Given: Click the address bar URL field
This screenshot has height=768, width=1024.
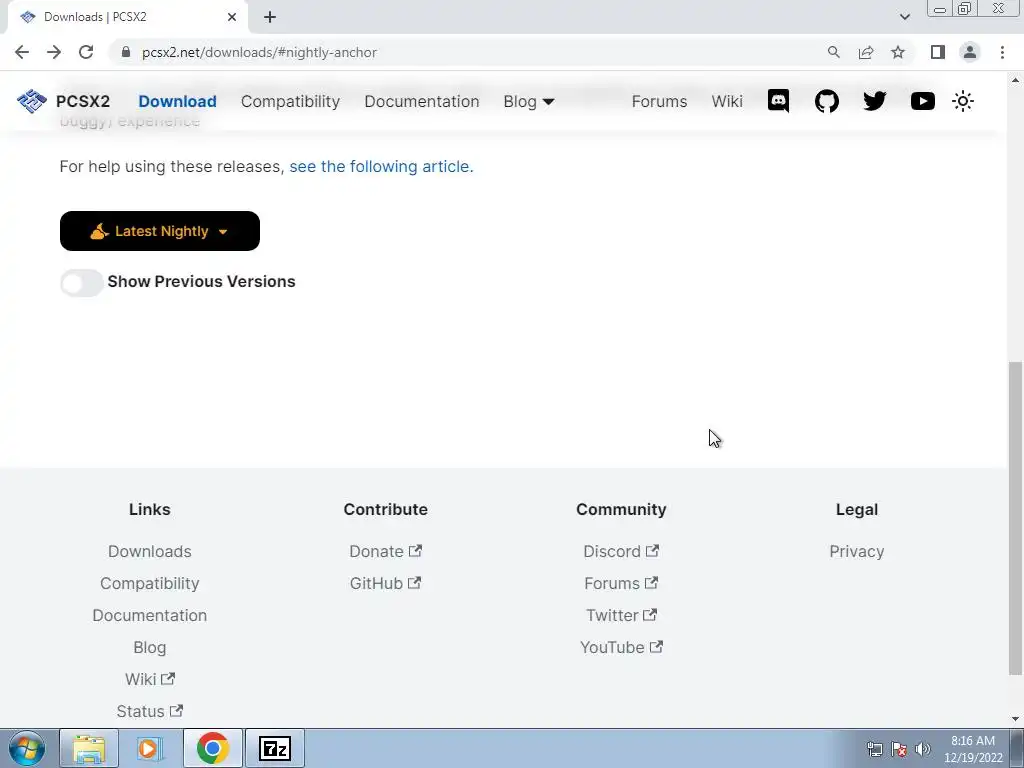Looking at the screenshot, I should pyautogui.click(x=470, y=52).
